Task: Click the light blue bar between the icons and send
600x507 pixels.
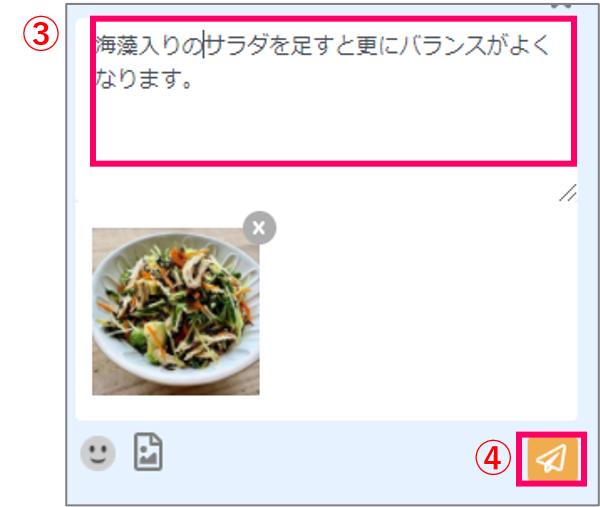Action: (318, 455)
